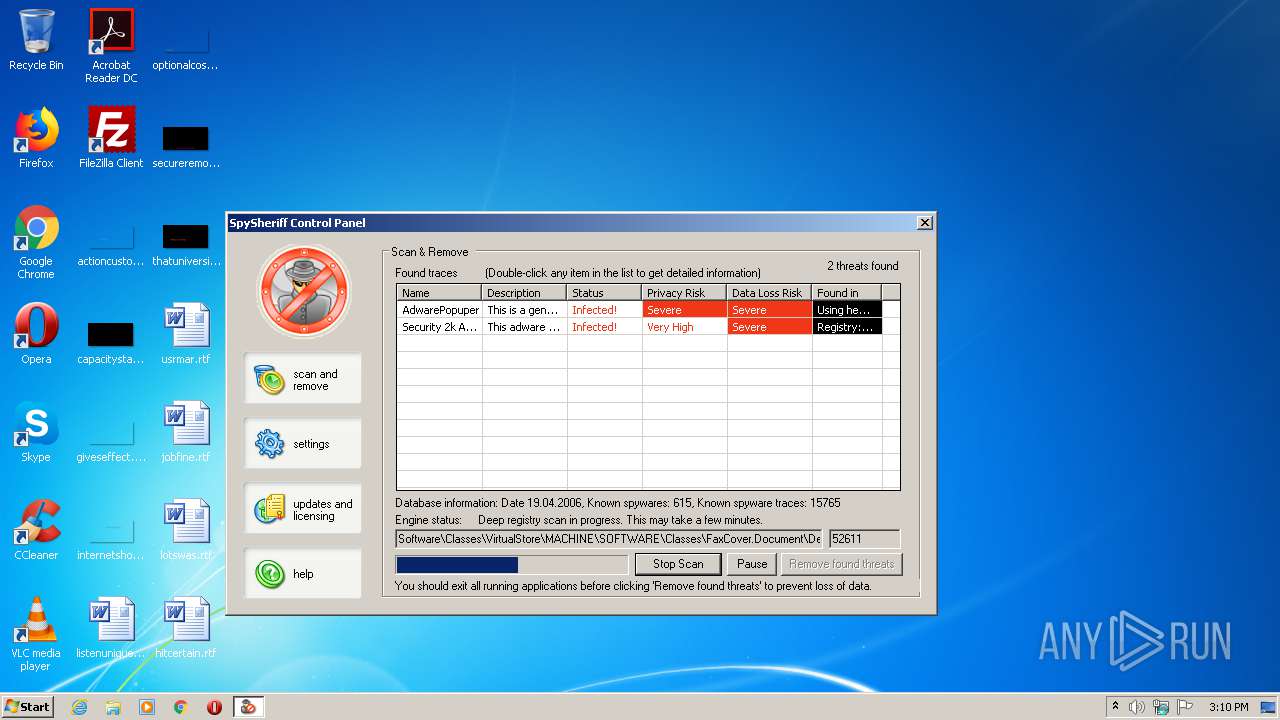
Task: Click the Using he... found-in cell
Action: click(x=847, y=310)
